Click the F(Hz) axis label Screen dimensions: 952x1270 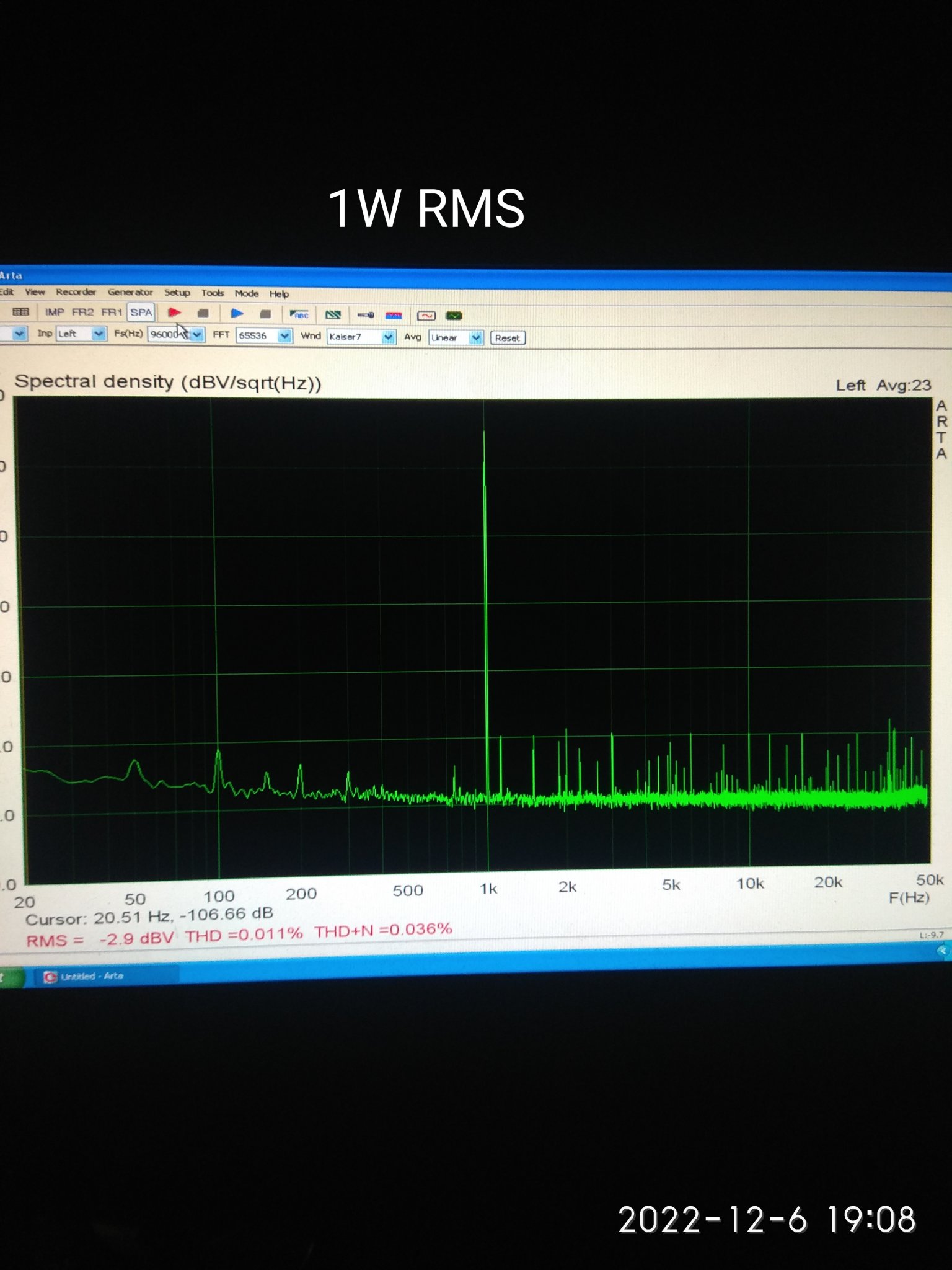click(x=909, y=897)
